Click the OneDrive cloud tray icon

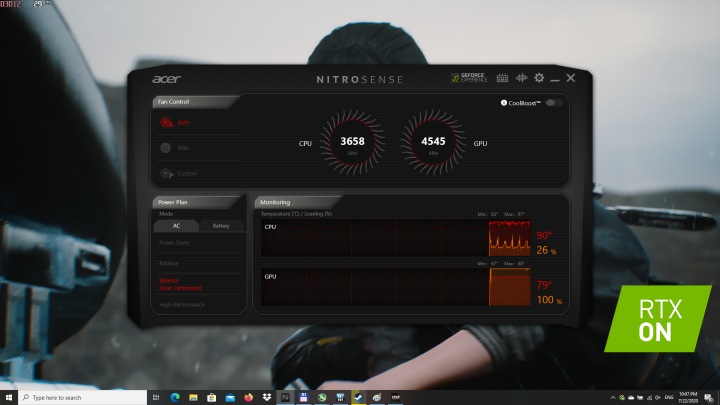[631, 398]
